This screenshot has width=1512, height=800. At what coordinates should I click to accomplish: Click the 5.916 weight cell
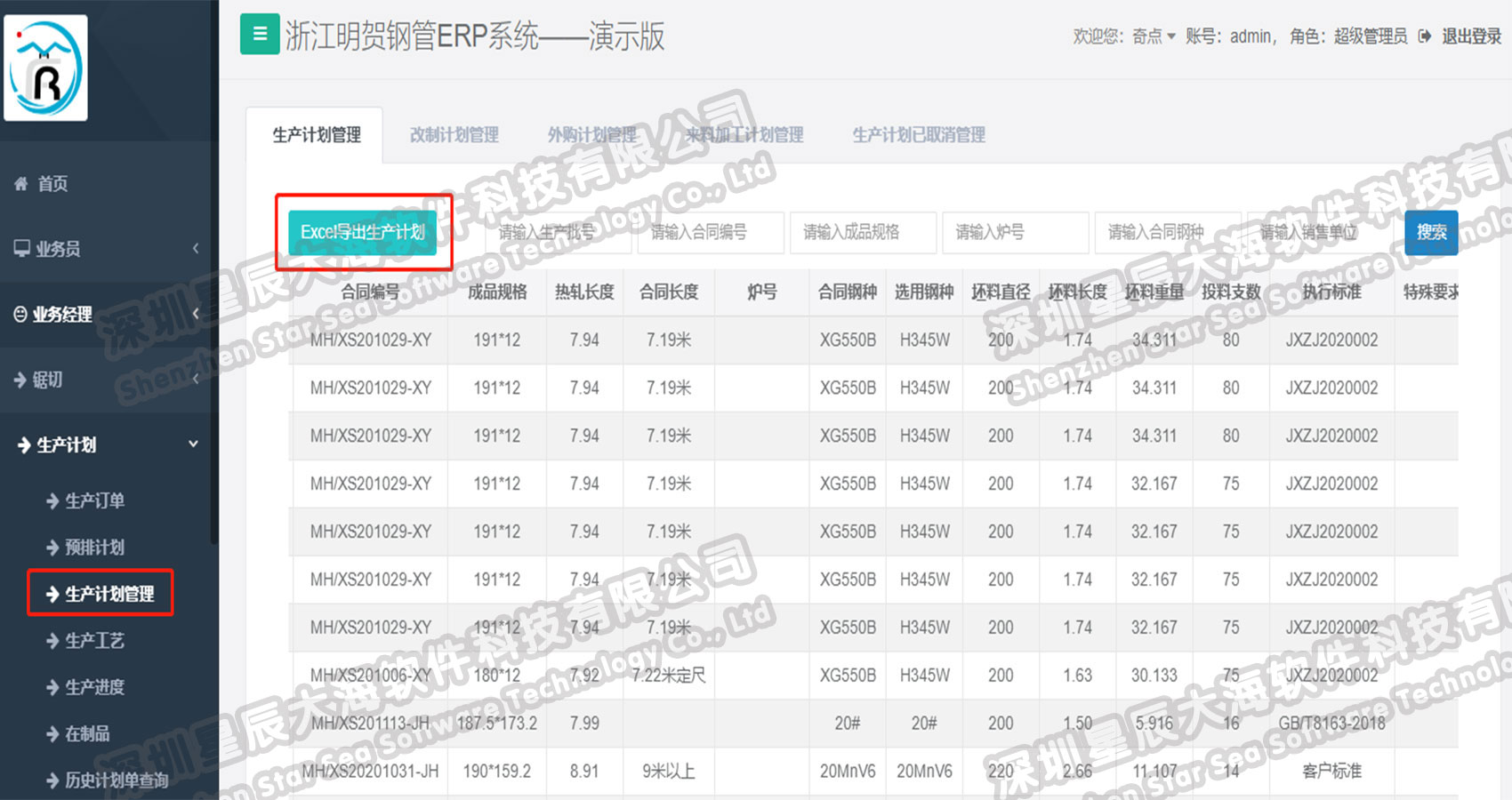[x=1154, y=724]
